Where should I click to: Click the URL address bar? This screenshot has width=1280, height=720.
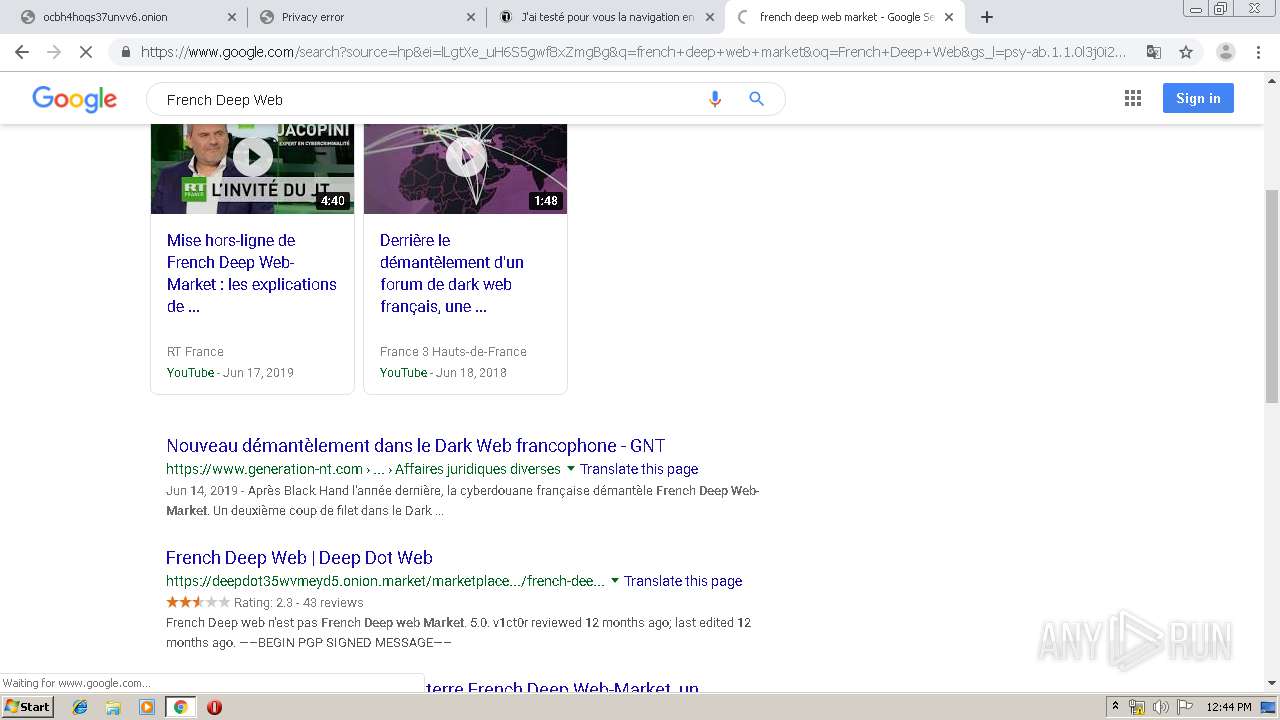coord(632,52)
